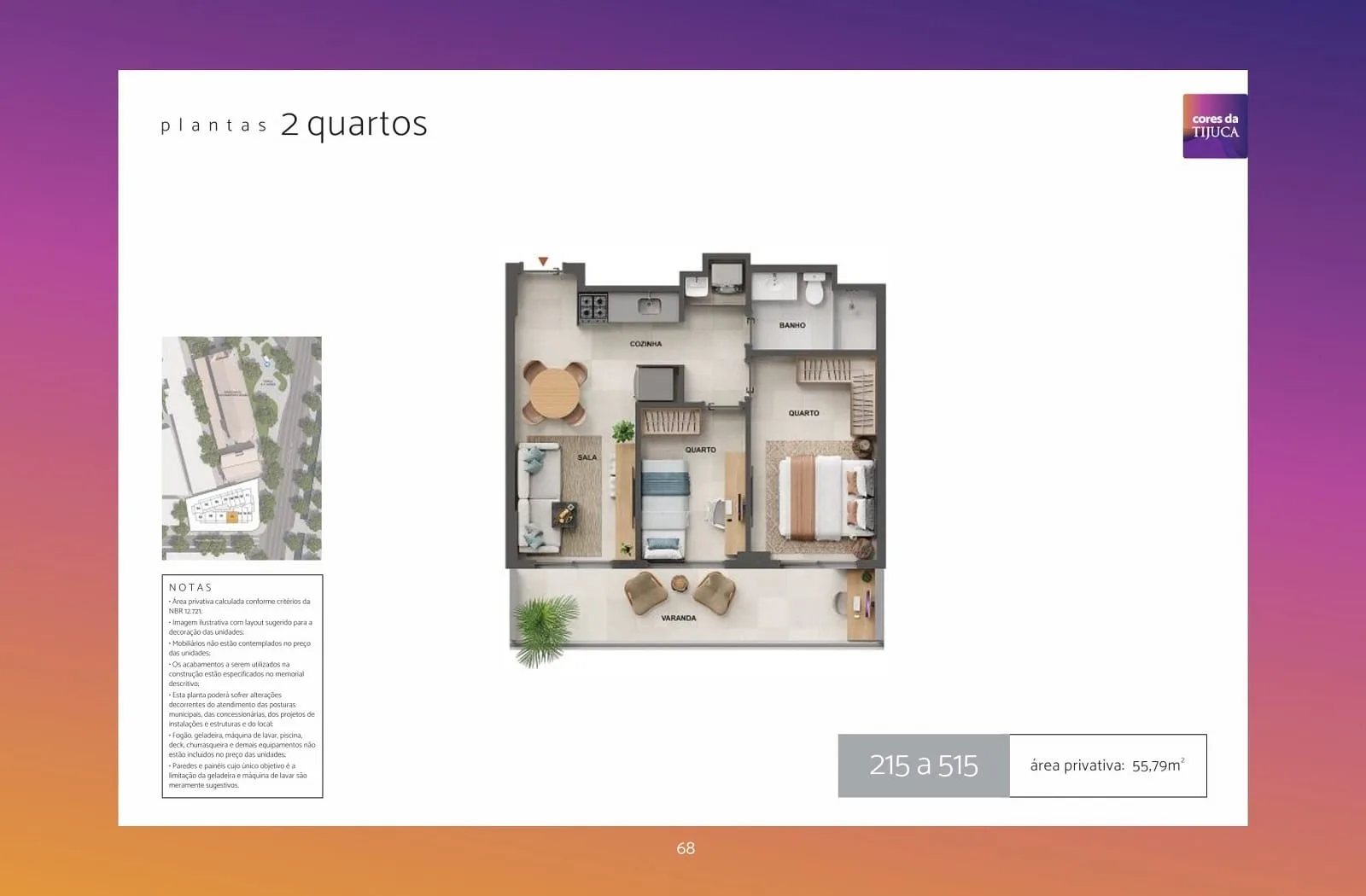Image resolution: width=1366 pixels, height=896 pixels.
Task: Click the round dining table in the plan
Action: point(554,393)
